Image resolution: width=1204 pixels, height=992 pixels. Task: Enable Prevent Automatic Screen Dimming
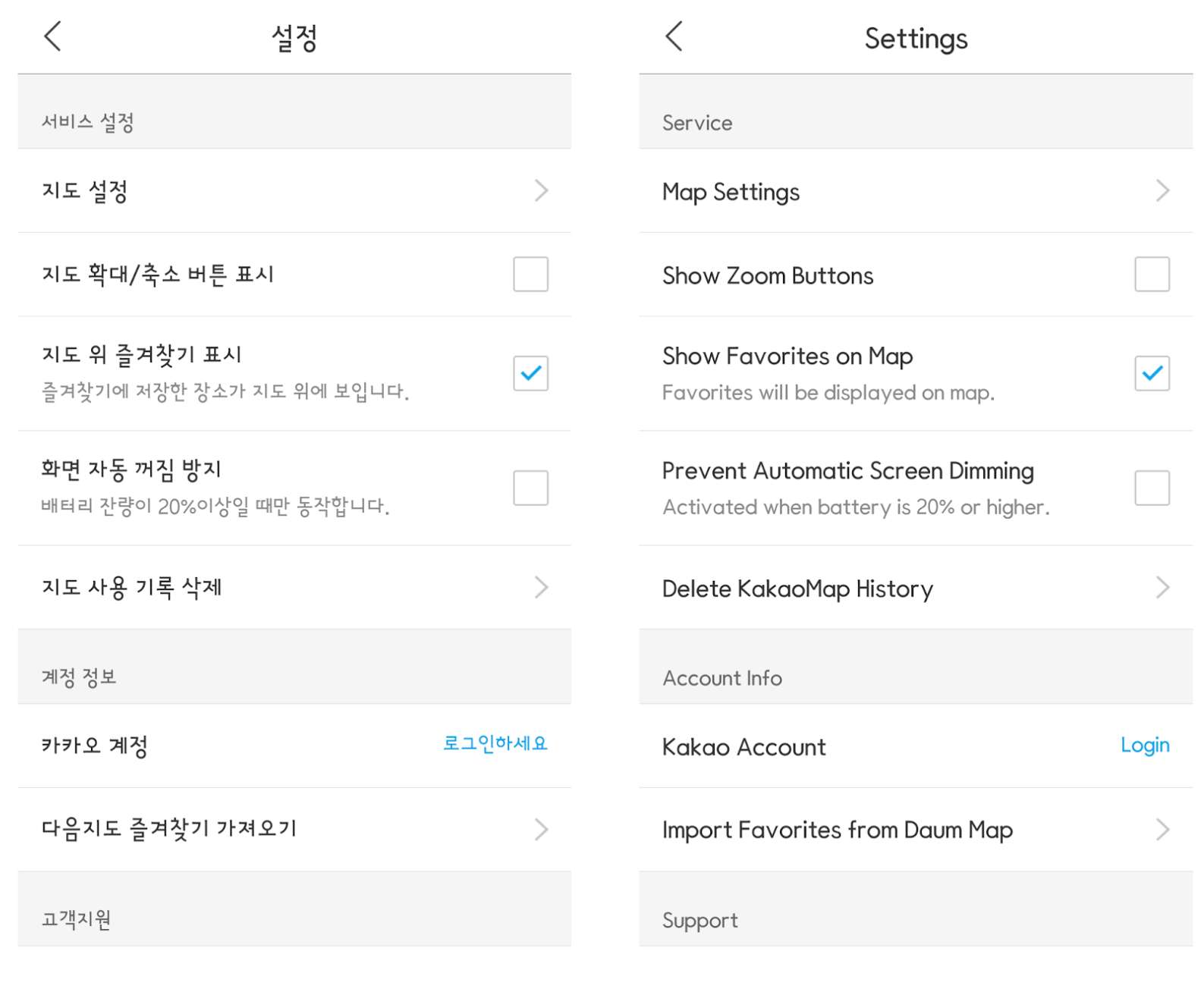click(1151, 488)
